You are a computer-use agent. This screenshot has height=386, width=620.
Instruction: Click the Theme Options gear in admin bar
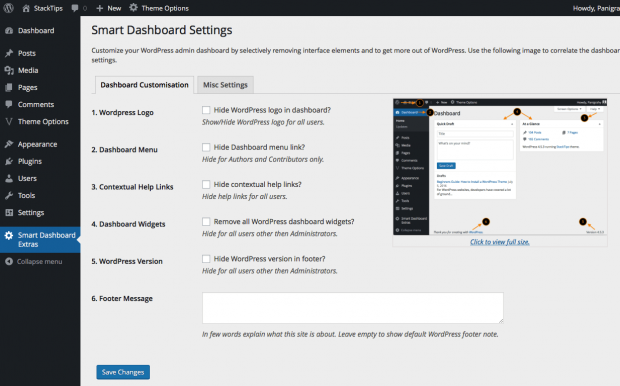tap(134, 8)
